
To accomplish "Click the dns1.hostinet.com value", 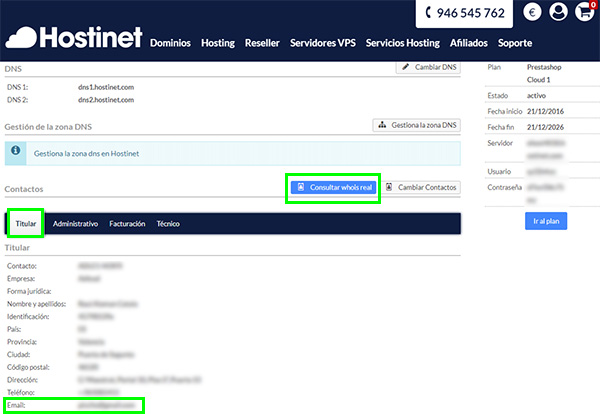I will coord(106,87).
